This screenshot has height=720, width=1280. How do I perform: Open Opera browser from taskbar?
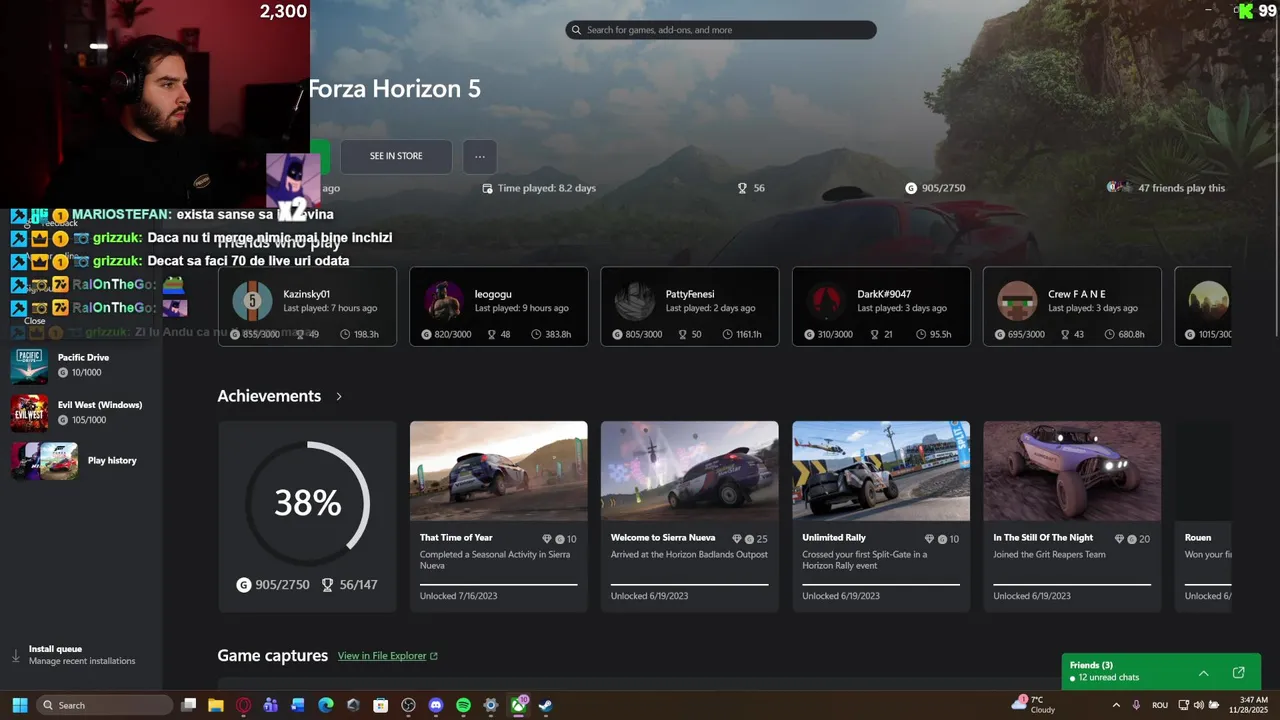pyautogui.click(x=243, y=705)
